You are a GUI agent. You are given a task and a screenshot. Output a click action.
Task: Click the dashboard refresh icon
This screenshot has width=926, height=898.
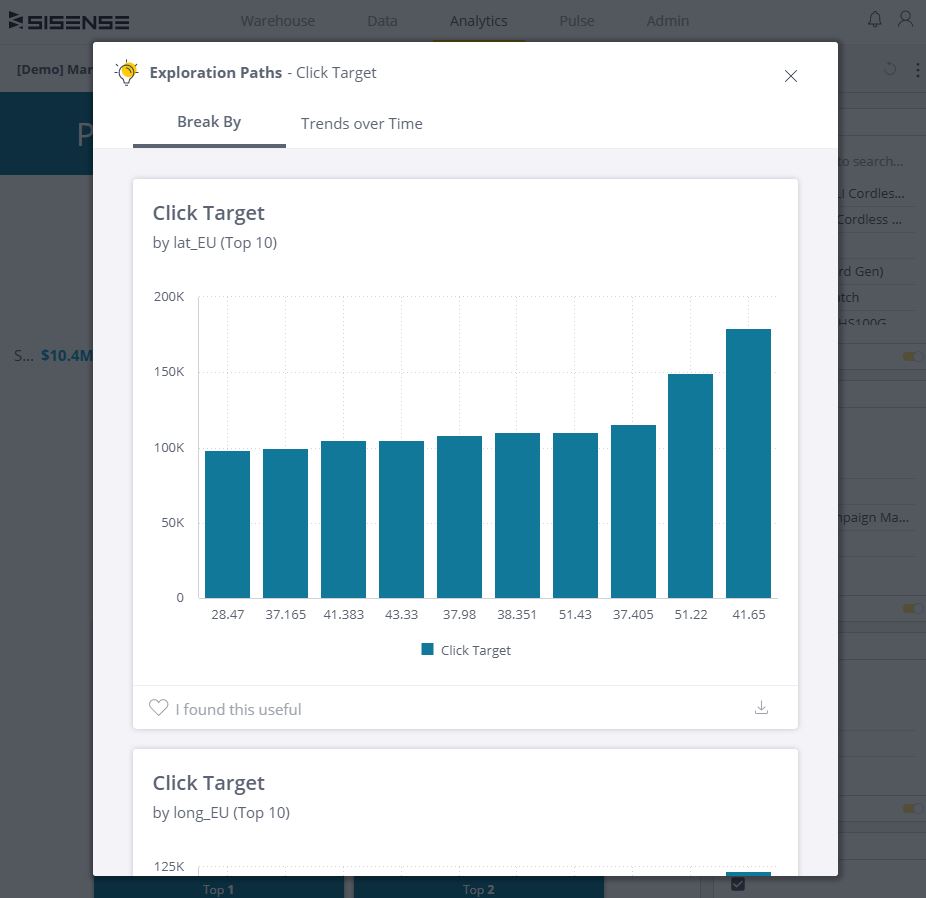(889, 69)
